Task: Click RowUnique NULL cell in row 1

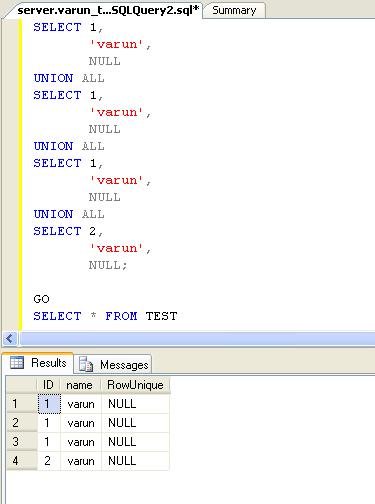Action: point(135,404)
